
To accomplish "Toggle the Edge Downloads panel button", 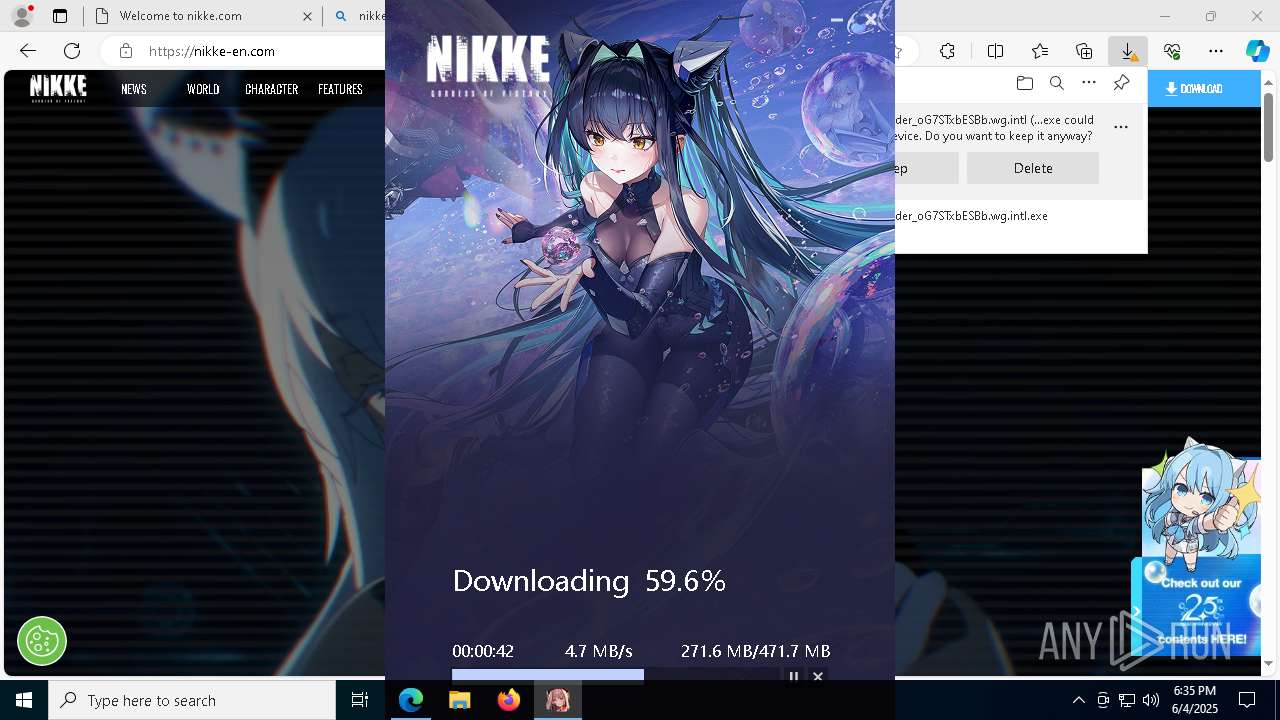I will tap(1128, 51).
